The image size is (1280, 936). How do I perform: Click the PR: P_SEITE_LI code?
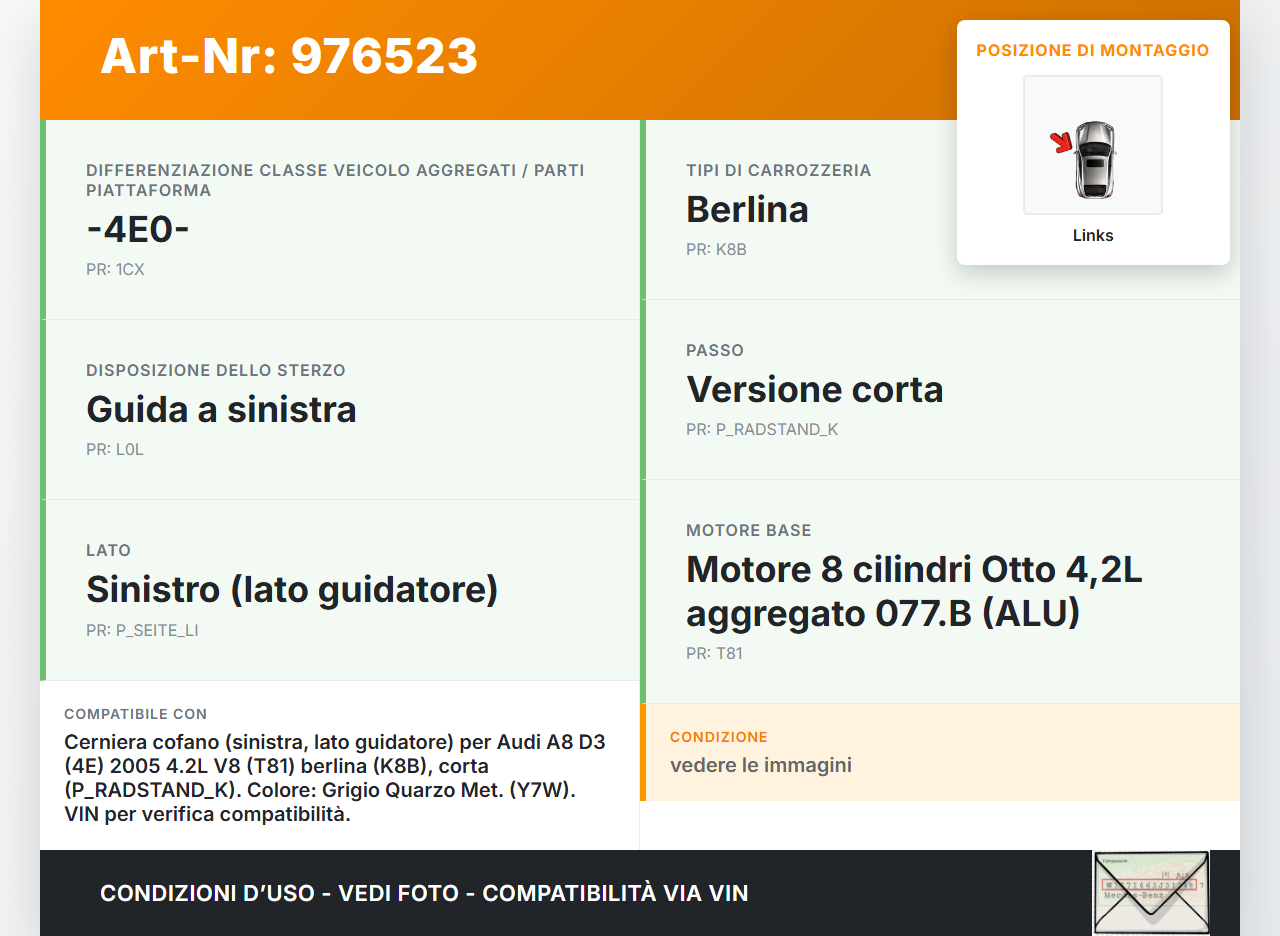(x=142, y=630)
